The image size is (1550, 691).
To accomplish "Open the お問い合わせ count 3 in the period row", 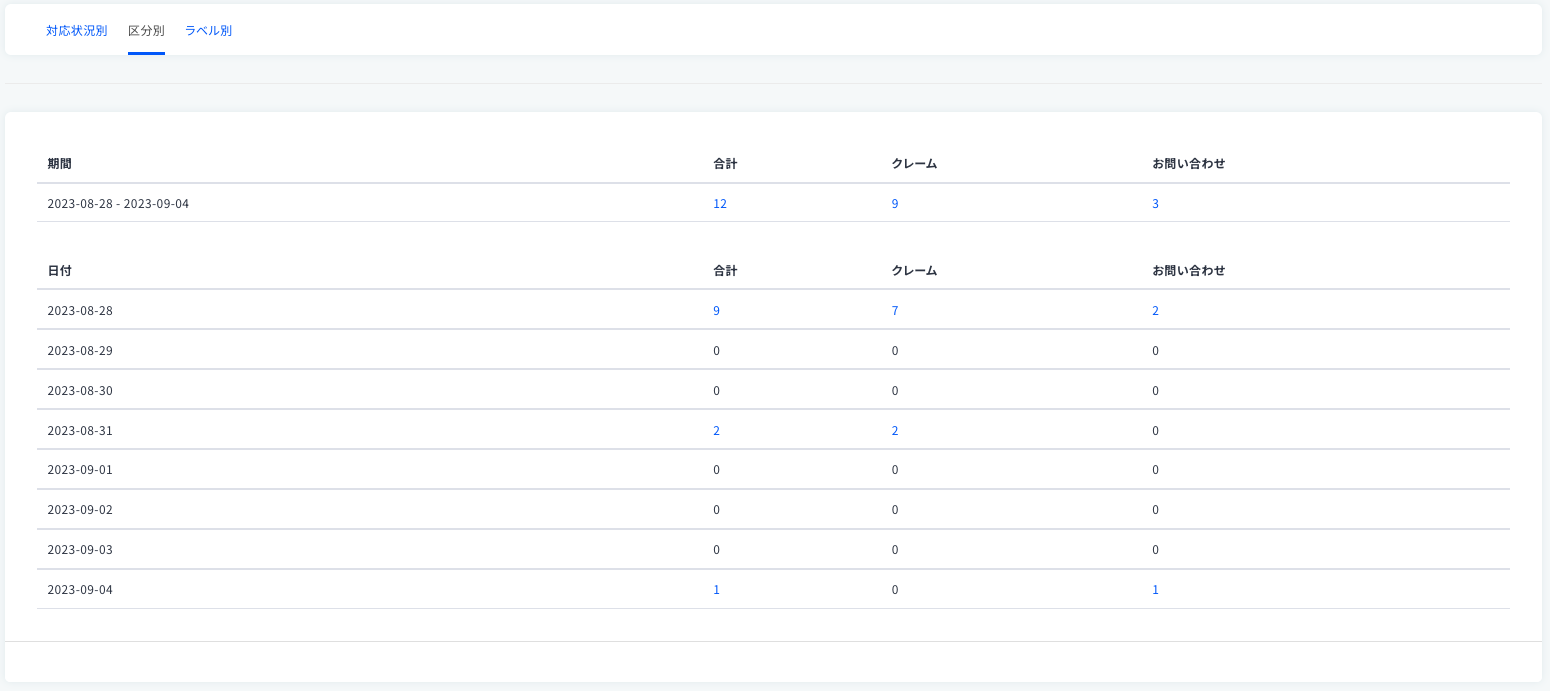I will [x=1155, y=204].
